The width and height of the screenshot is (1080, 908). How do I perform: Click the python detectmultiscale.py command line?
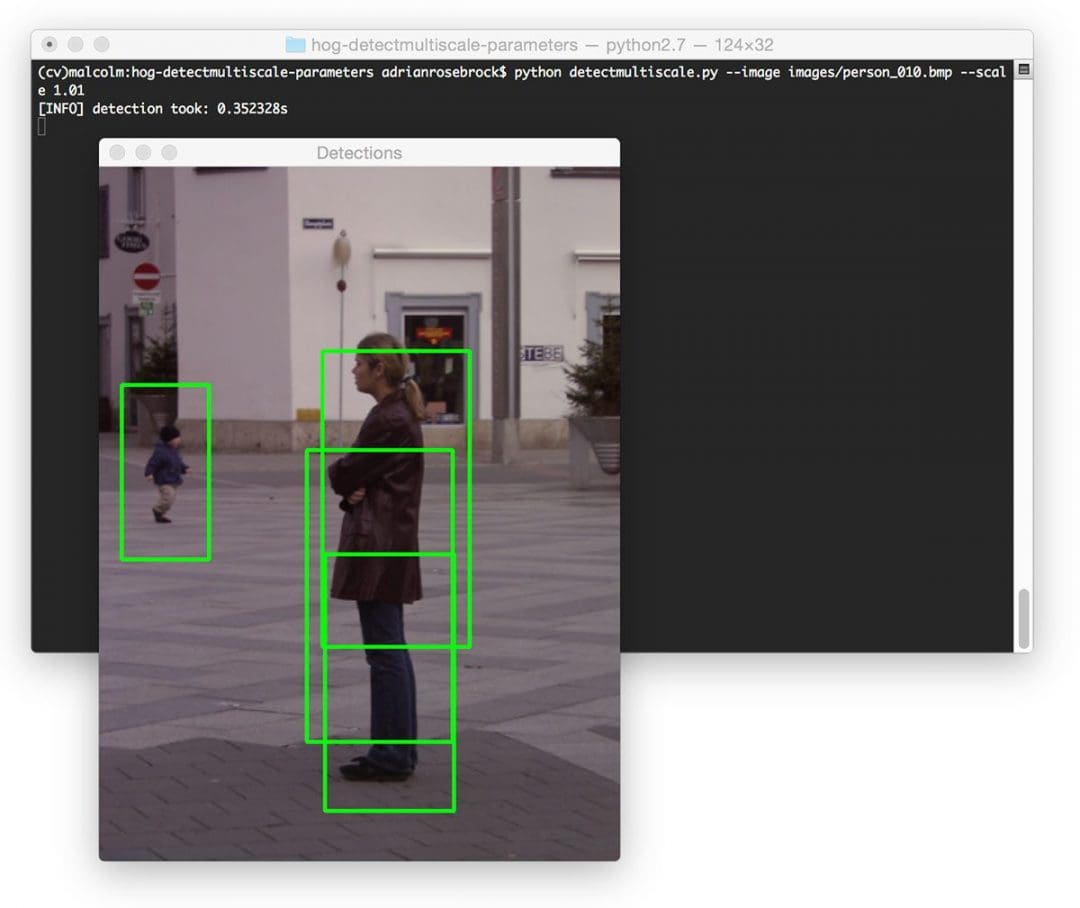click(522, 81)
